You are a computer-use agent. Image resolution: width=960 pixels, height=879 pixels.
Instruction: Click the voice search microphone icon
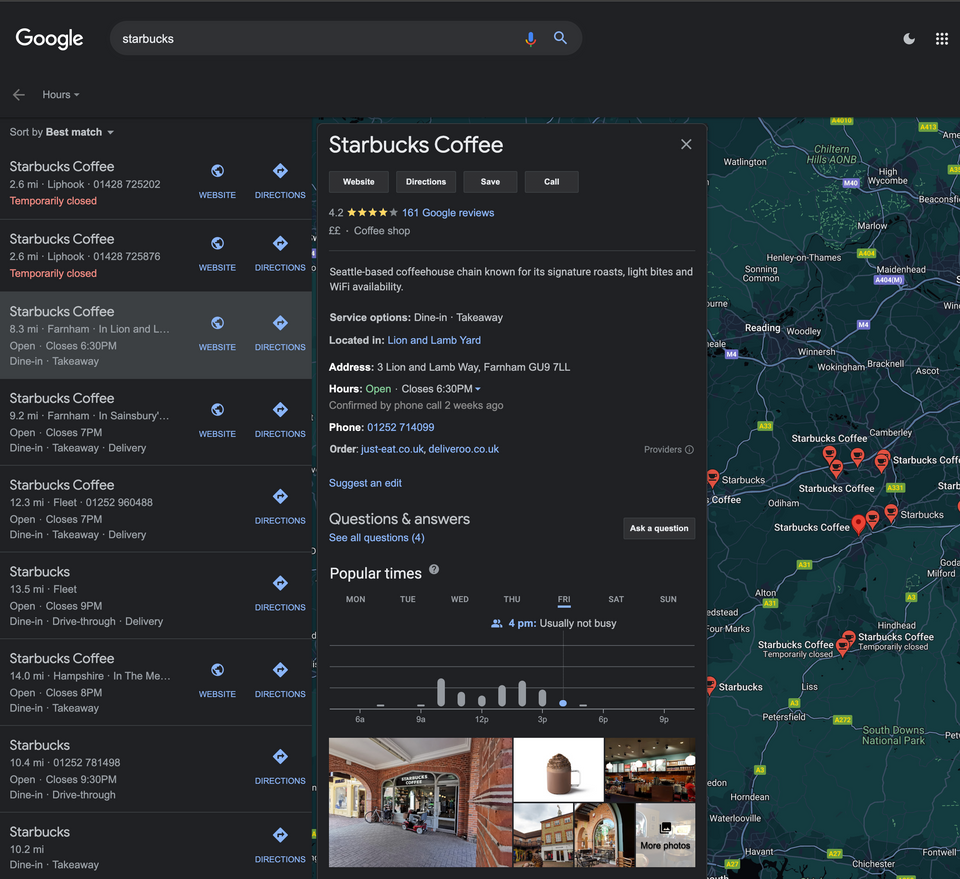click(530, 39)
